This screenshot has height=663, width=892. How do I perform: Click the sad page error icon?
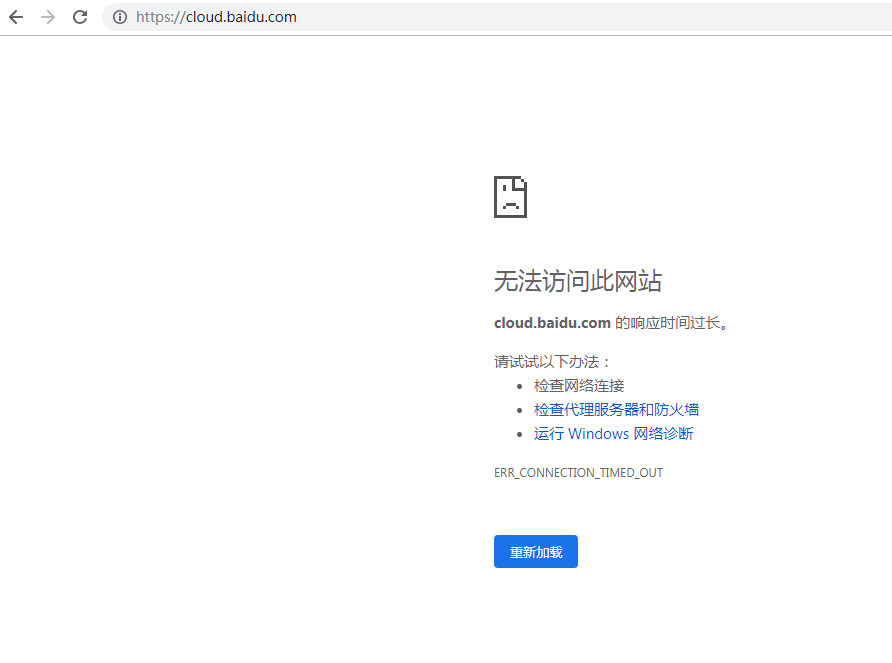point(510,197)
